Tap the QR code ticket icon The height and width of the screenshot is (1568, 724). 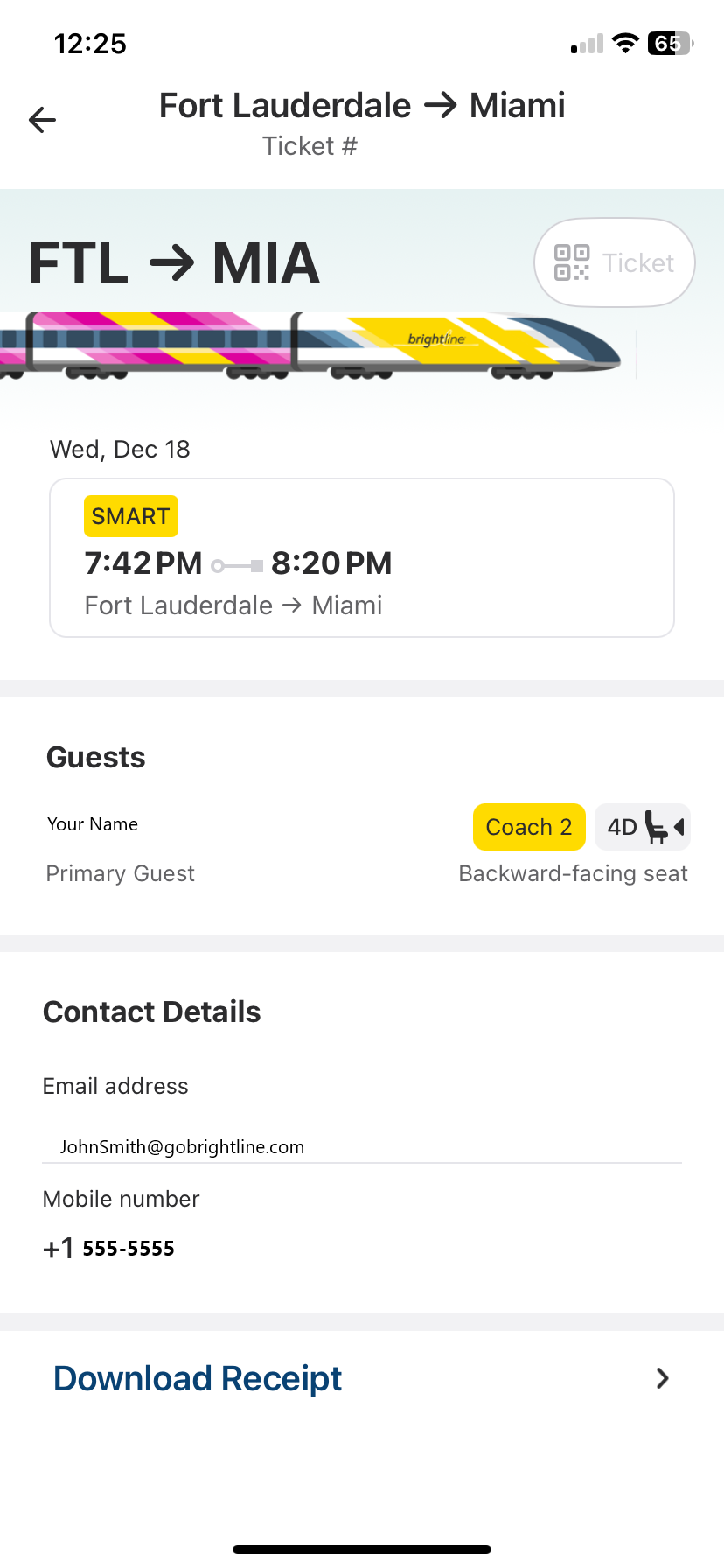pos(572,262)
